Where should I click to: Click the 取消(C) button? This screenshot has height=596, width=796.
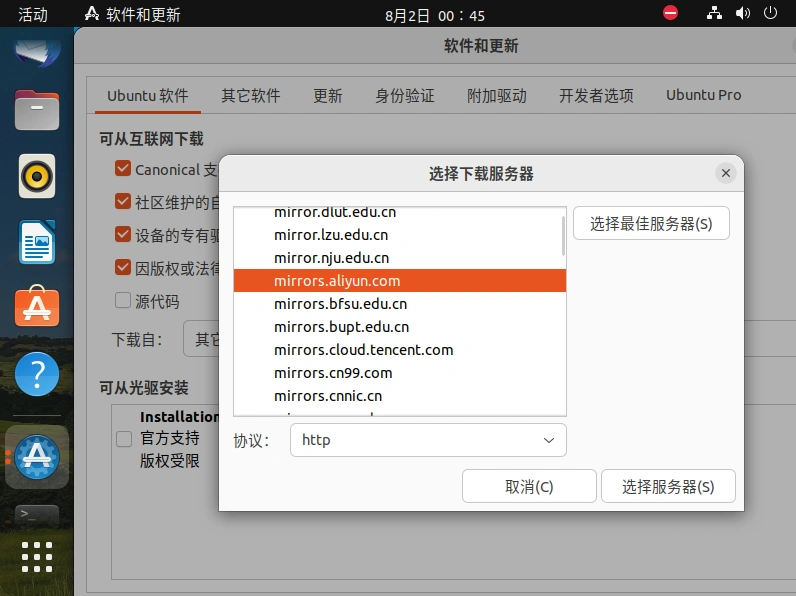[529, 486]
